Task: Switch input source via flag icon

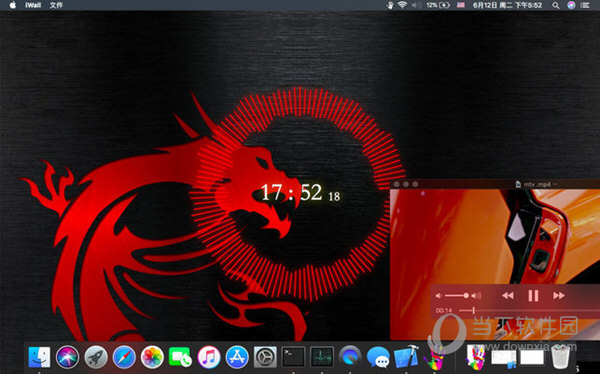Action: point(461,5)
